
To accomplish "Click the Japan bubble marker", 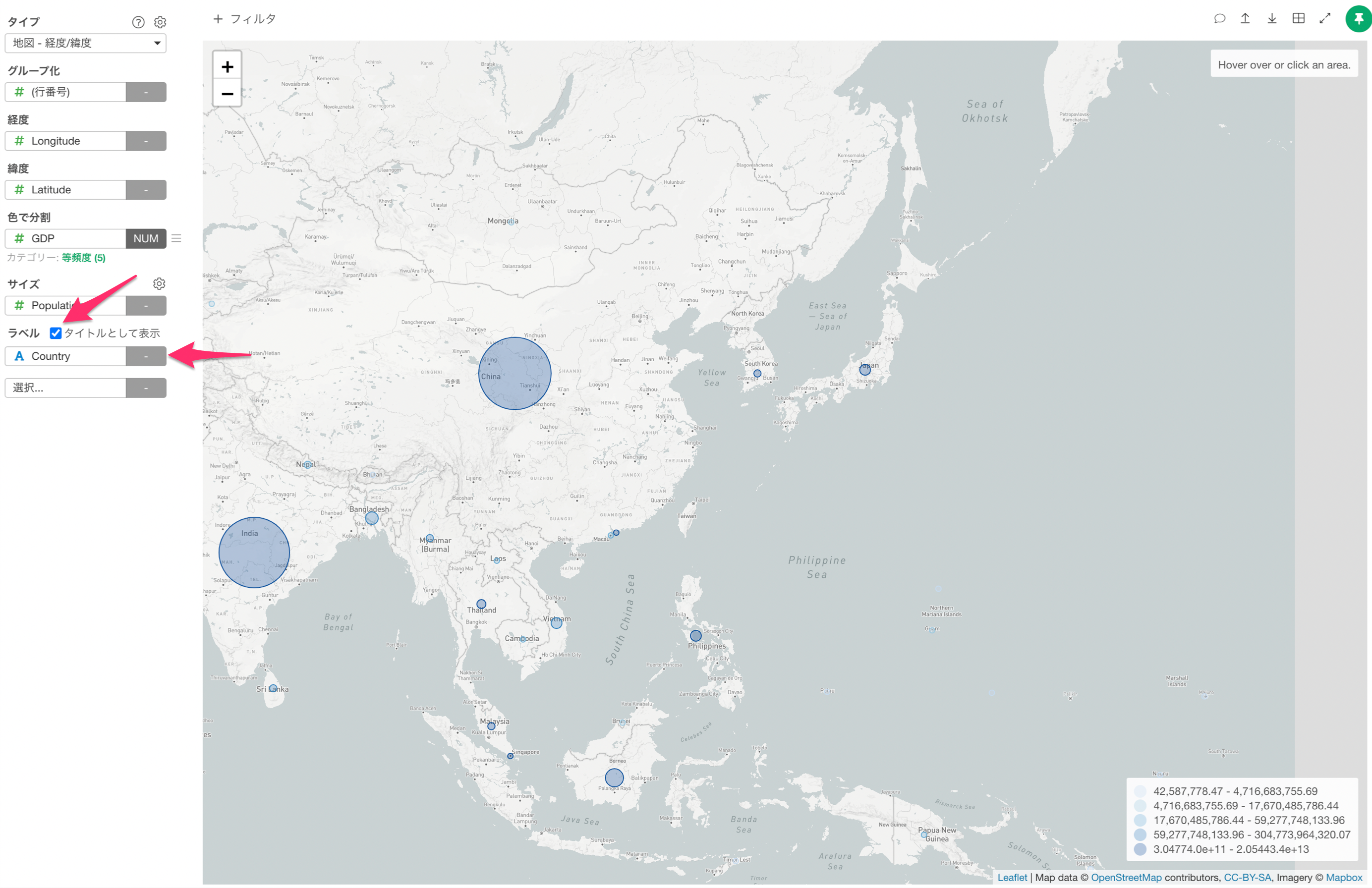I will 865,369.
